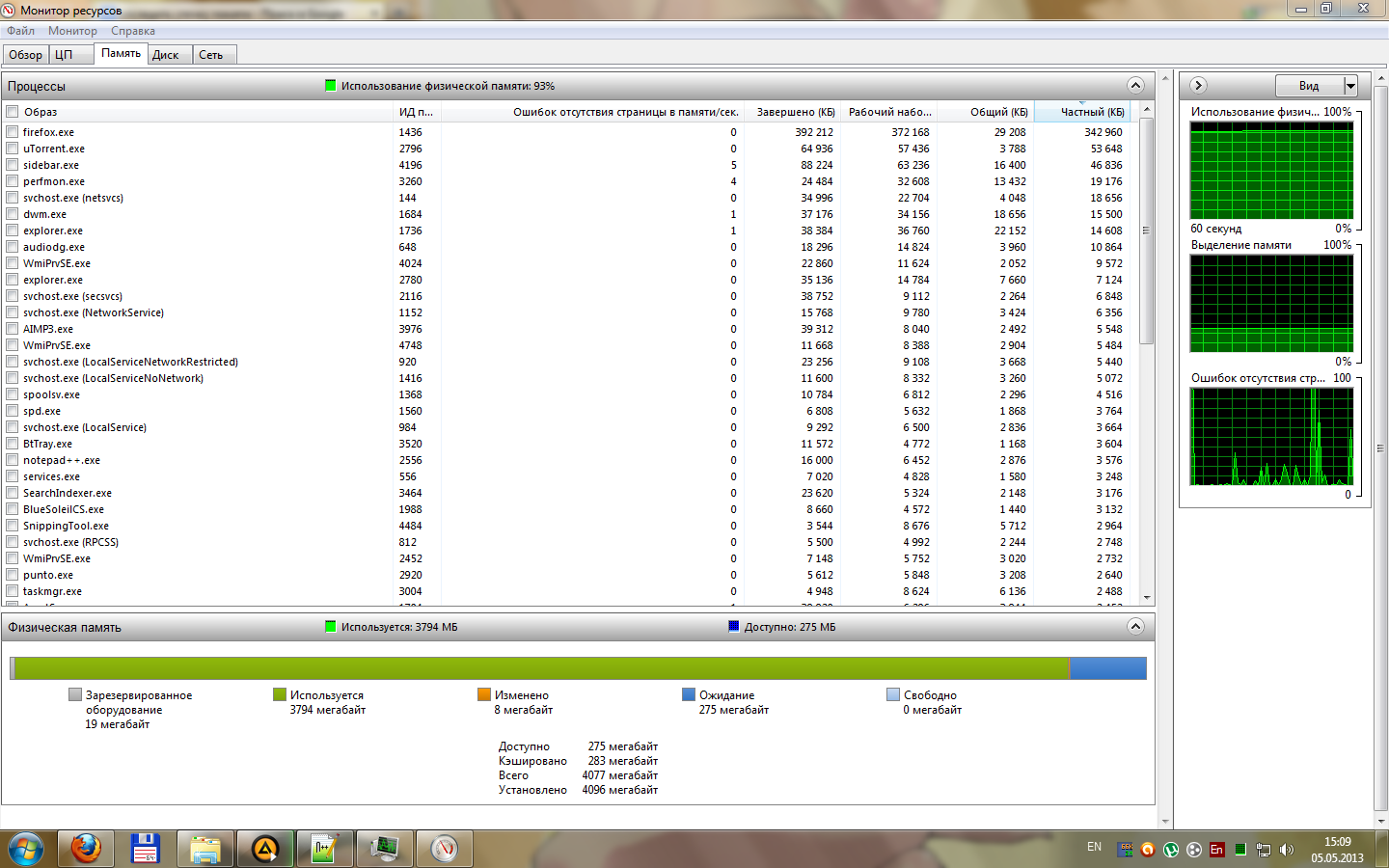1389x868 pixels.
Task: Switch to the Обзор tab
Action: pos(26,55)
